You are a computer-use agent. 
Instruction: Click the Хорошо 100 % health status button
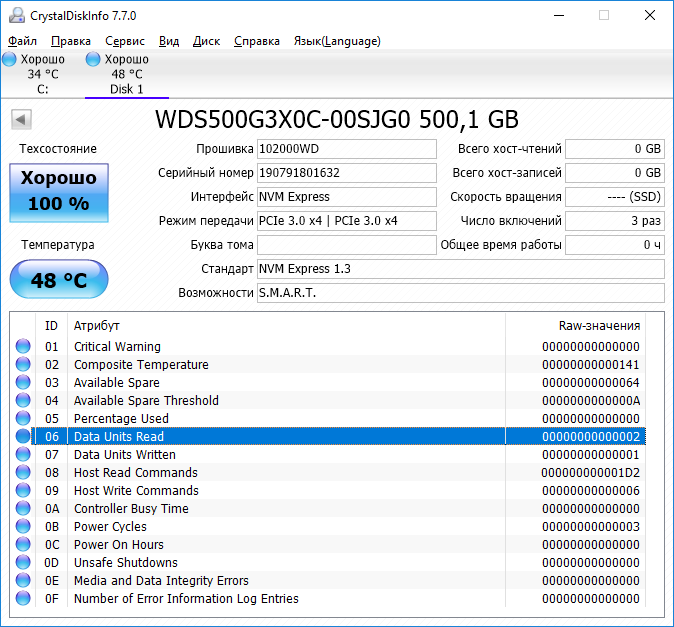pyautogui.click(x=58, y=191)
